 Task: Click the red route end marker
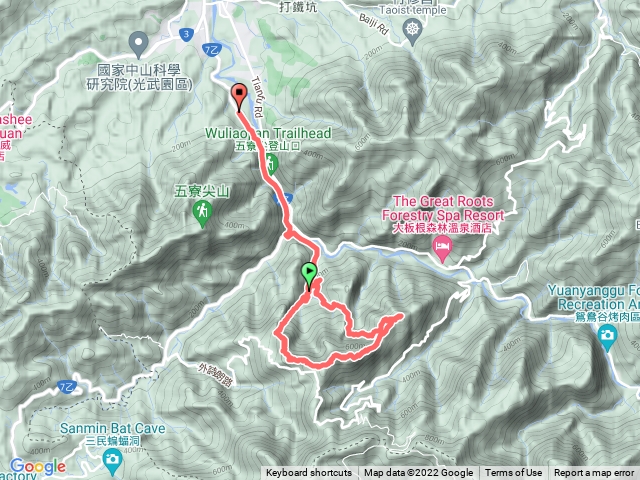239,97
